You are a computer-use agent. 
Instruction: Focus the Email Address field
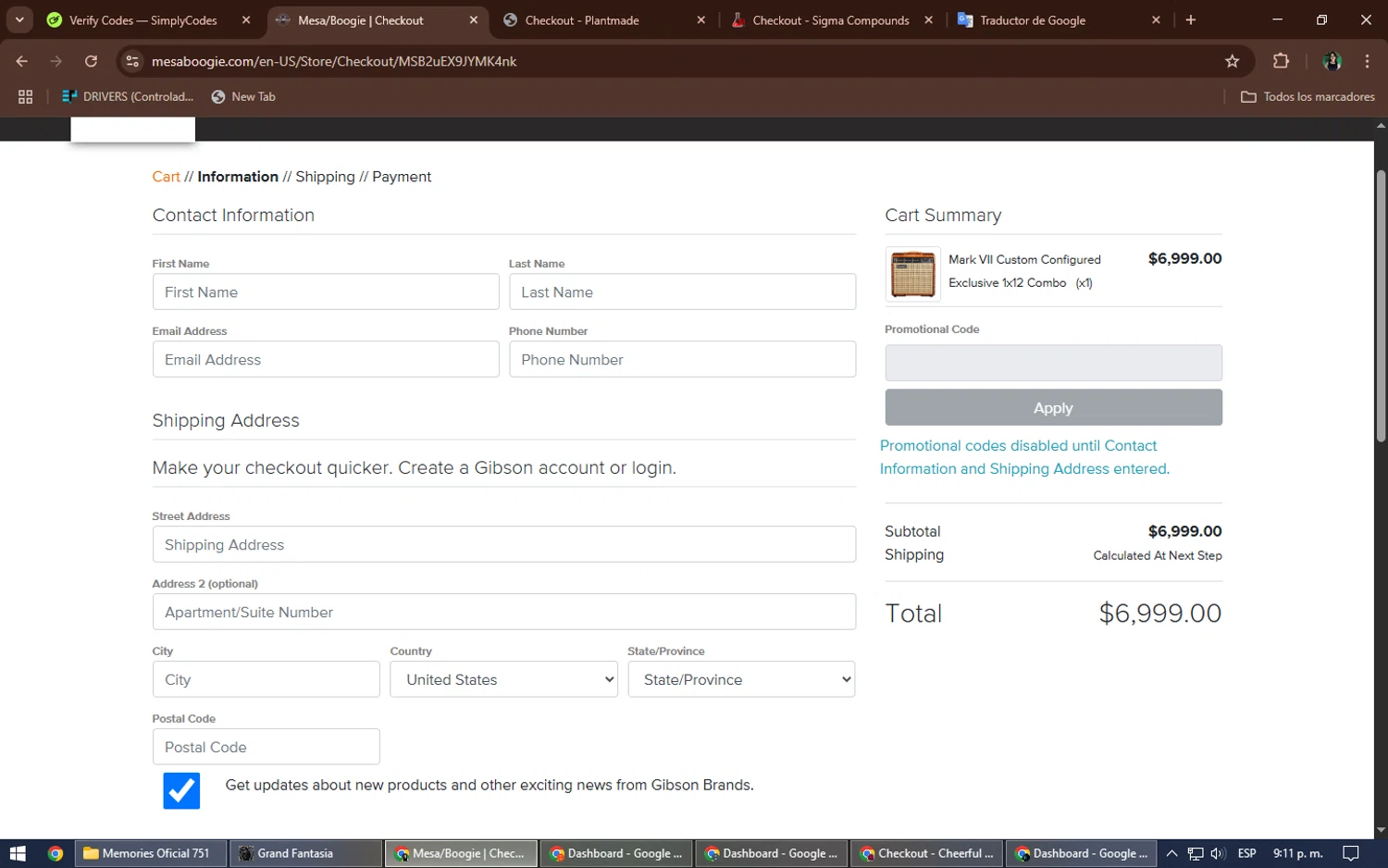[x=326, y=359]
